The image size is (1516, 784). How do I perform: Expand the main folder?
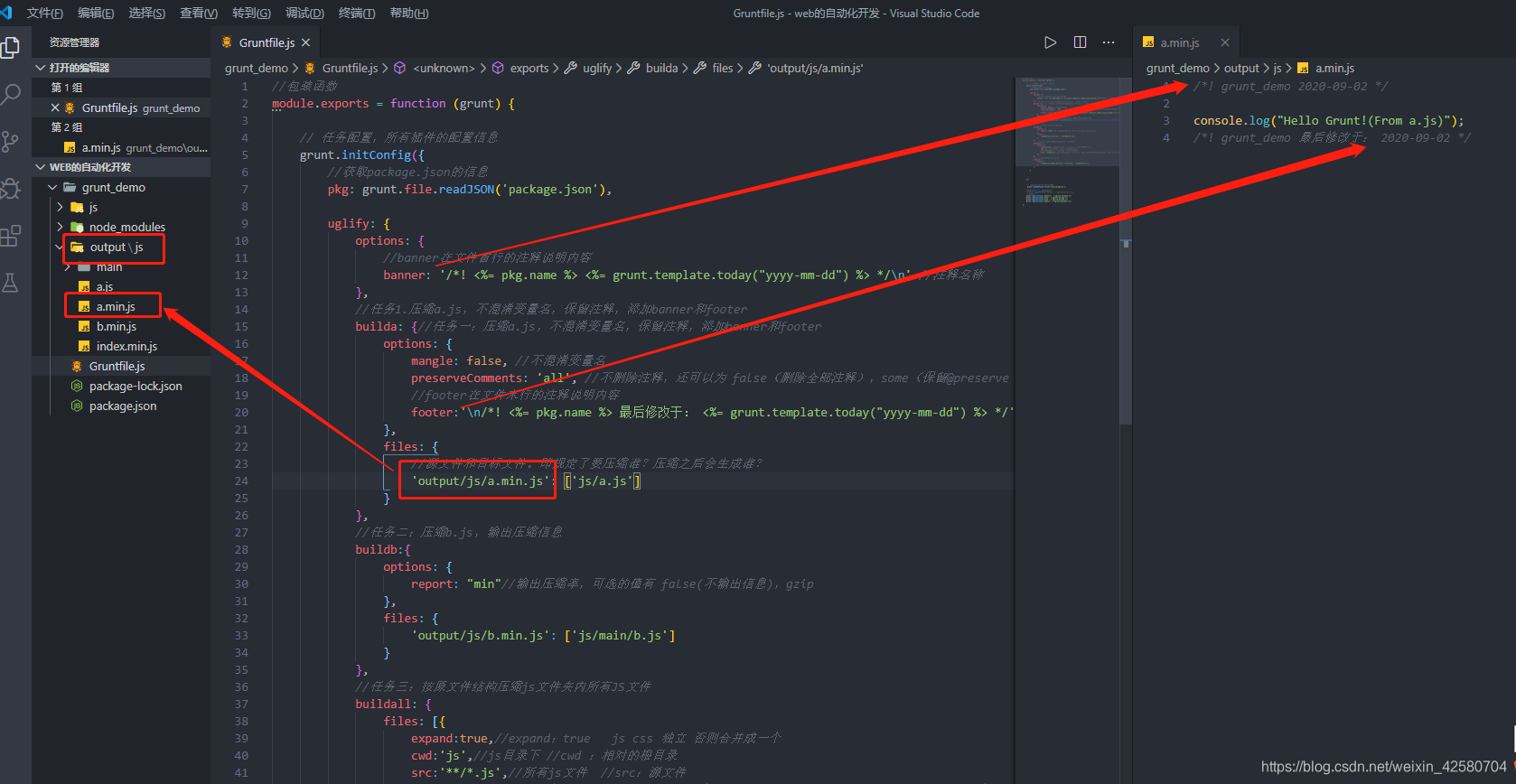(121, 266)
